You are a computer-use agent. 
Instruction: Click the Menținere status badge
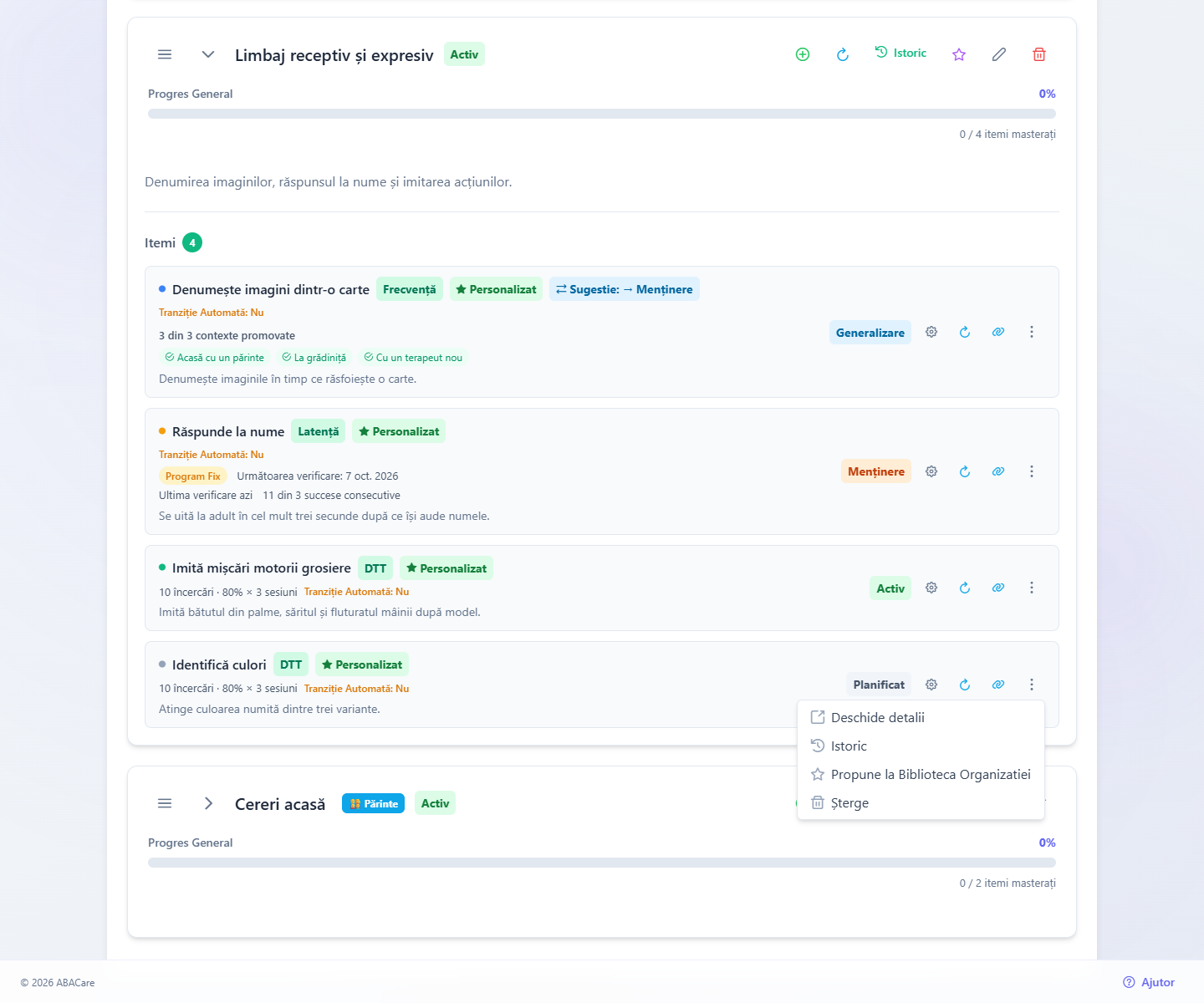coord(876,471)
